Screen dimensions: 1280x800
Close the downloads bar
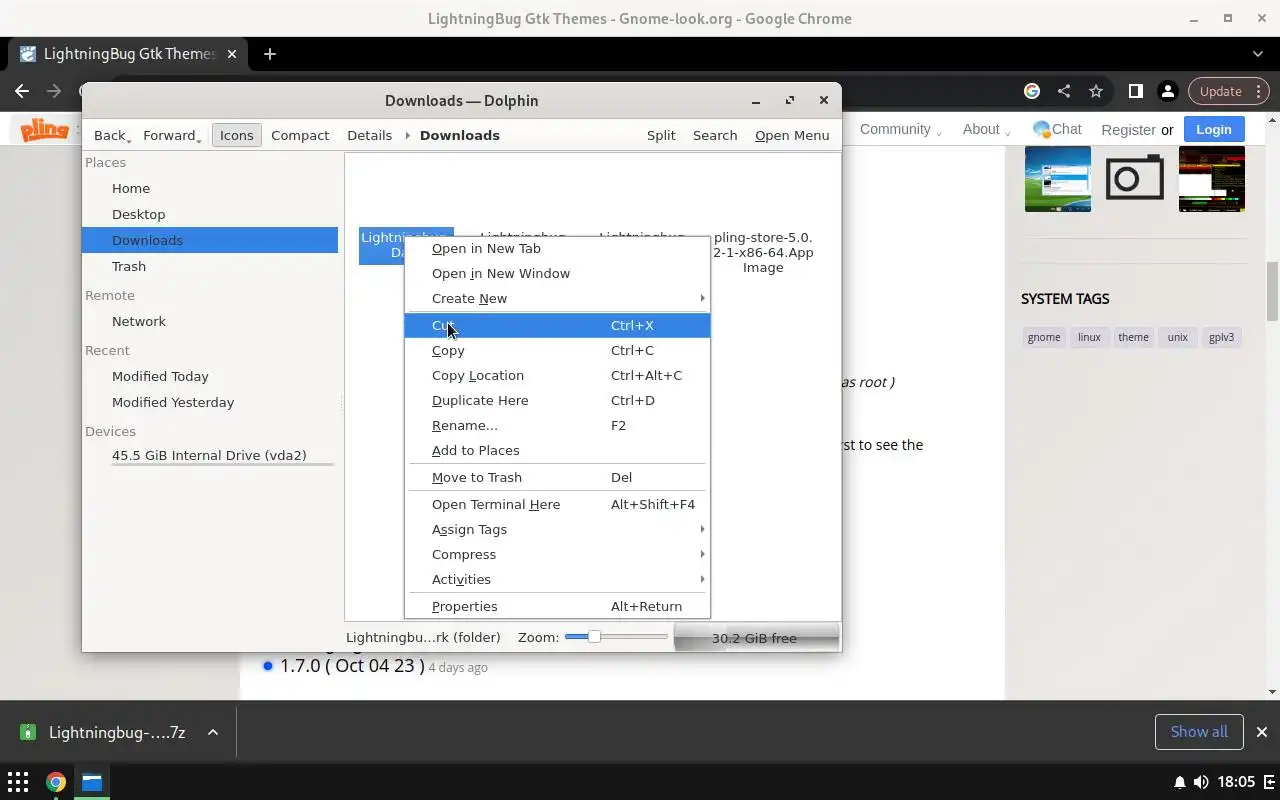point(1262,732)
